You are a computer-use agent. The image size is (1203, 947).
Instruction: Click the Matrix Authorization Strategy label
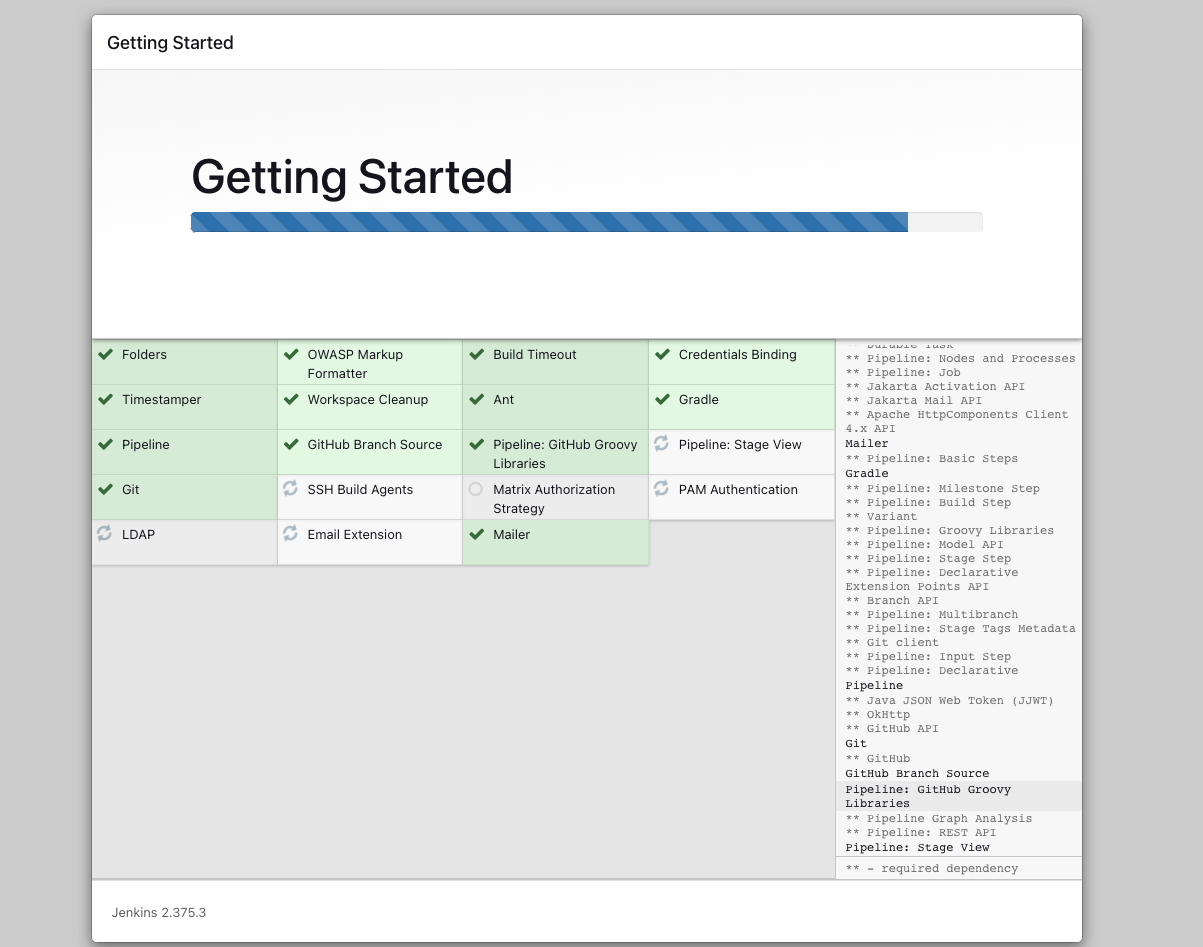554,499
